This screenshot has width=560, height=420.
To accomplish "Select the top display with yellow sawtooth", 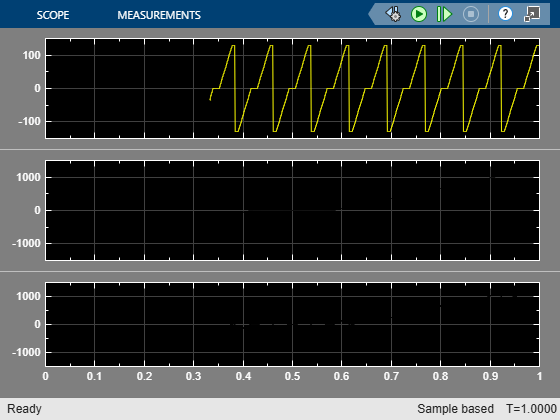I will 292,88.
